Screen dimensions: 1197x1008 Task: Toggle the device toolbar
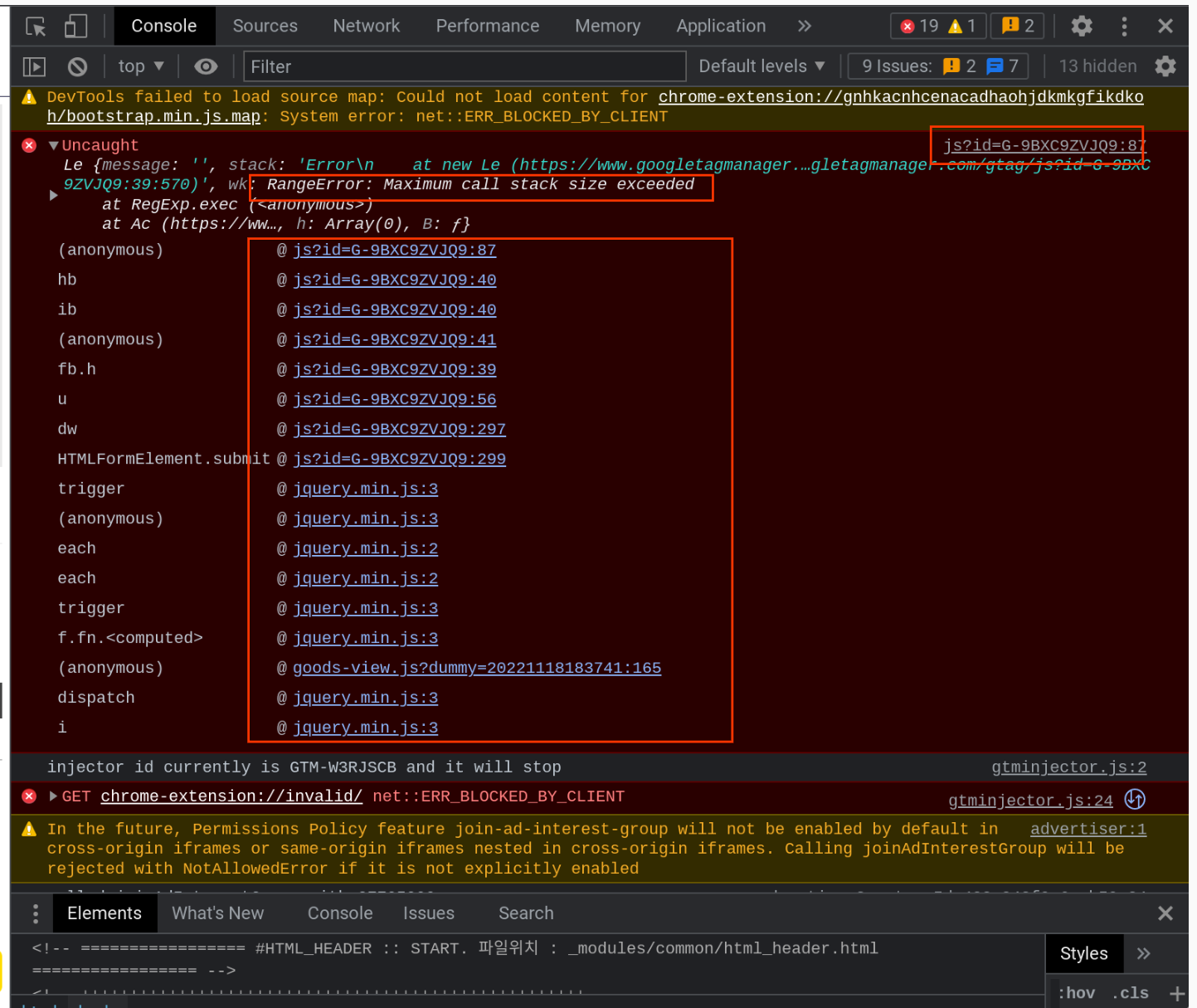point(75,26)
